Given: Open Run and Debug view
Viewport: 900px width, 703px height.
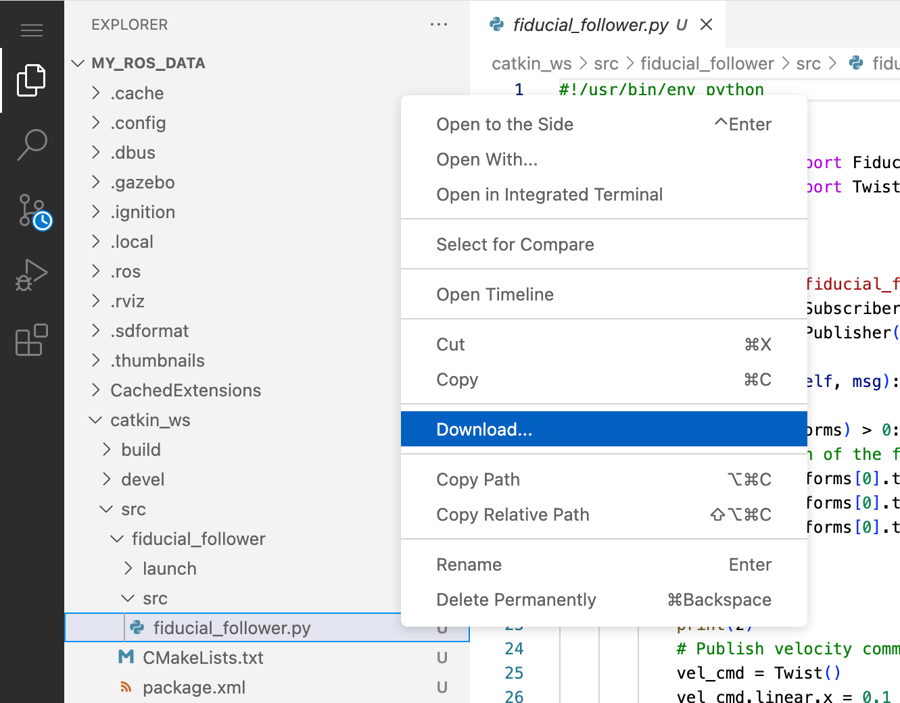Looking at the screenshot, I should click(32, 275).
